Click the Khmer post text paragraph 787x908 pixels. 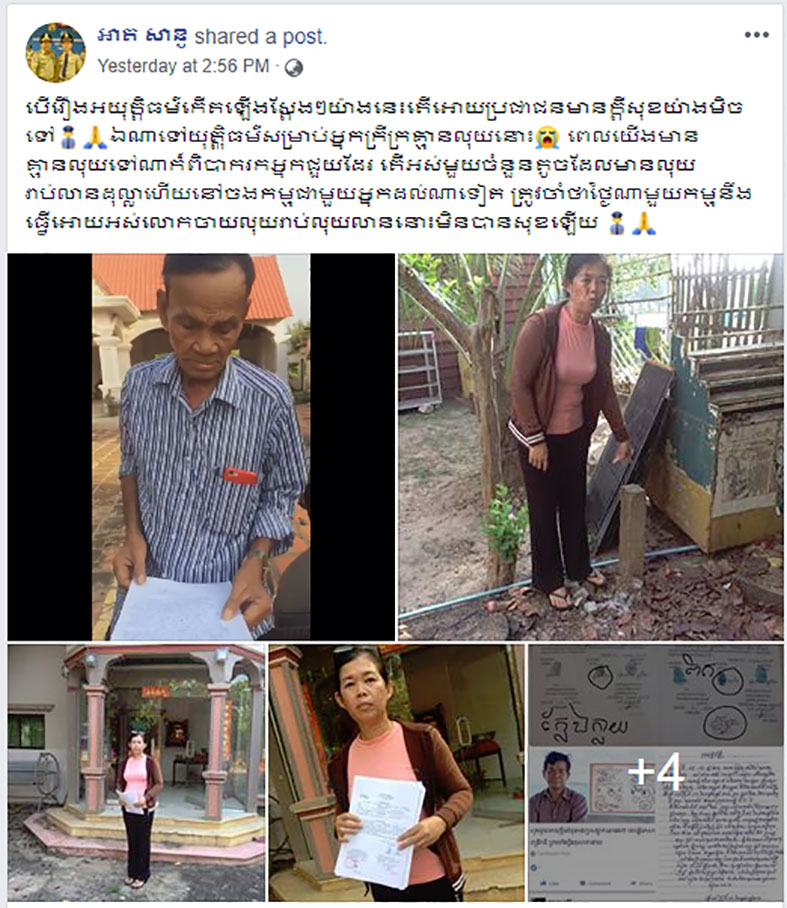389,165
